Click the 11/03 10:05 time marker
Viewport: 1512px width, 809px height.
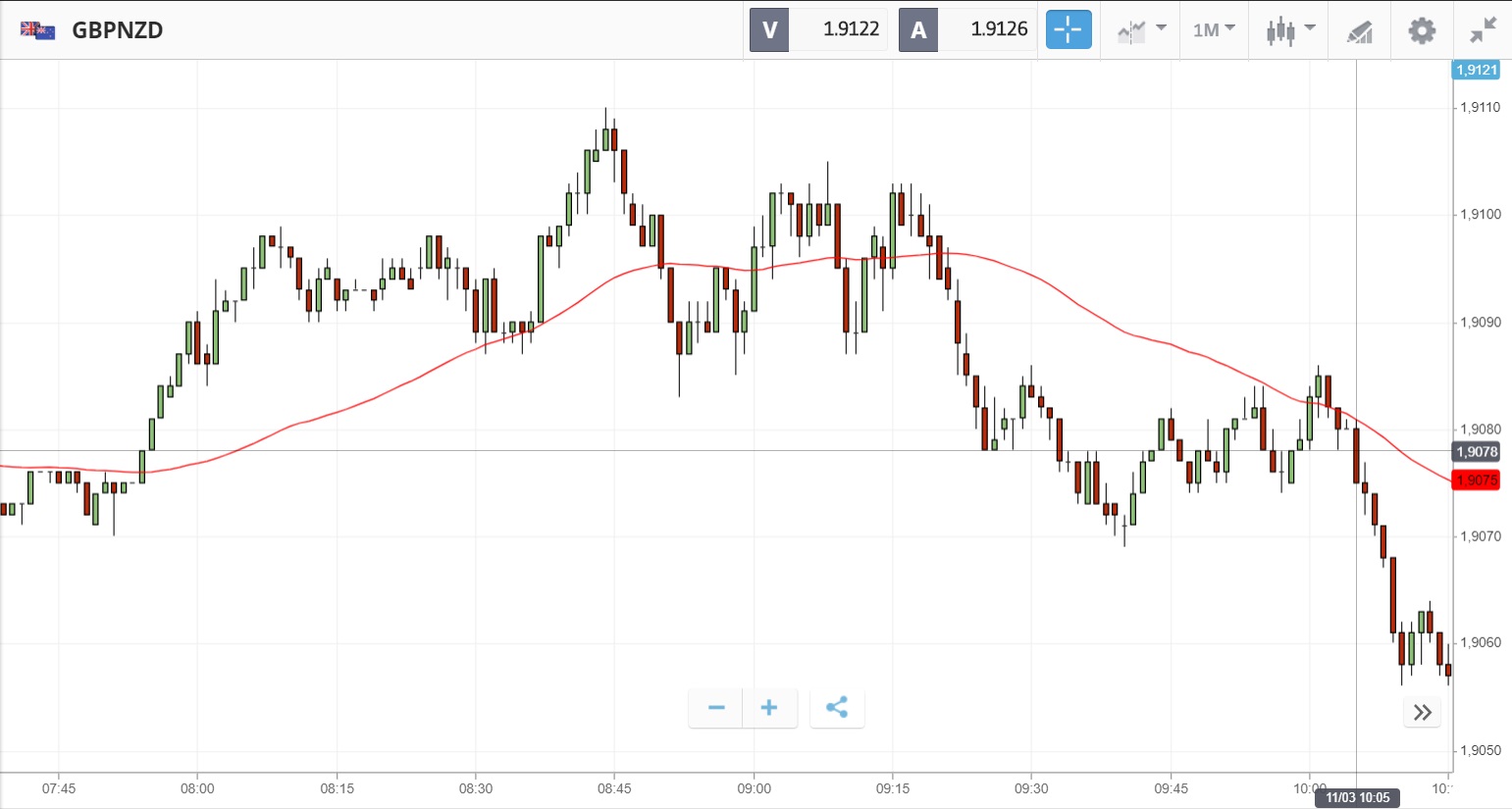(x=1357, y=797)
